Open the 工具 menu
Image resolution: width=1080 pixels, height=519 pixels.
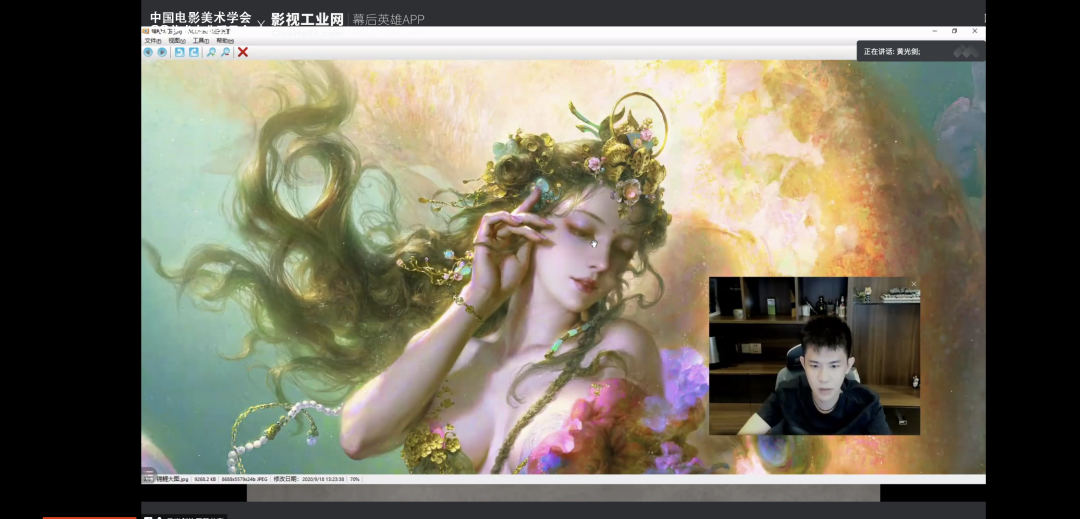[x=201, y=41]
